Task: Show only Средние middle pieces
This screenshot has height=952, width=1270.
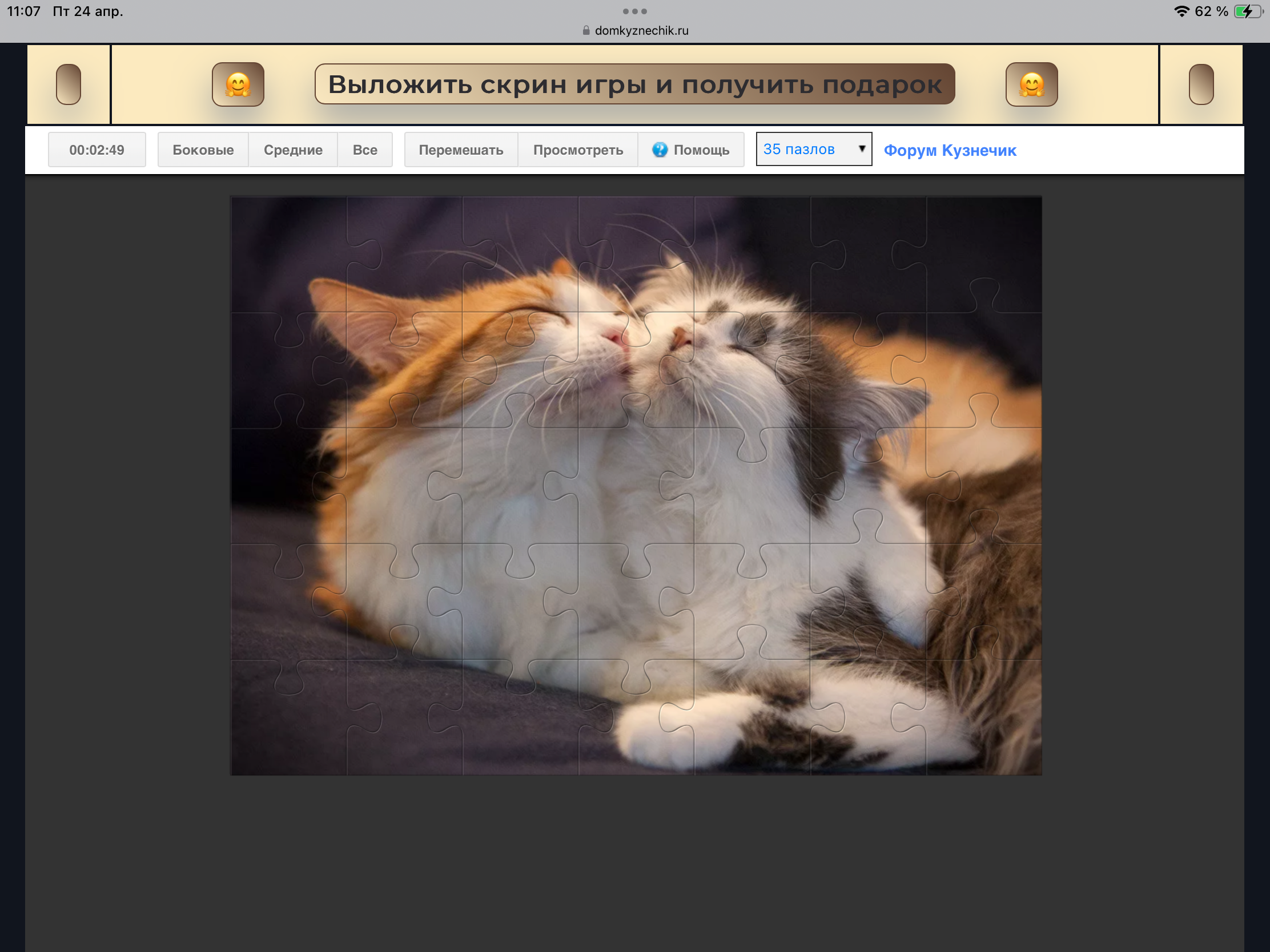Action: click(x=293, y=150)
